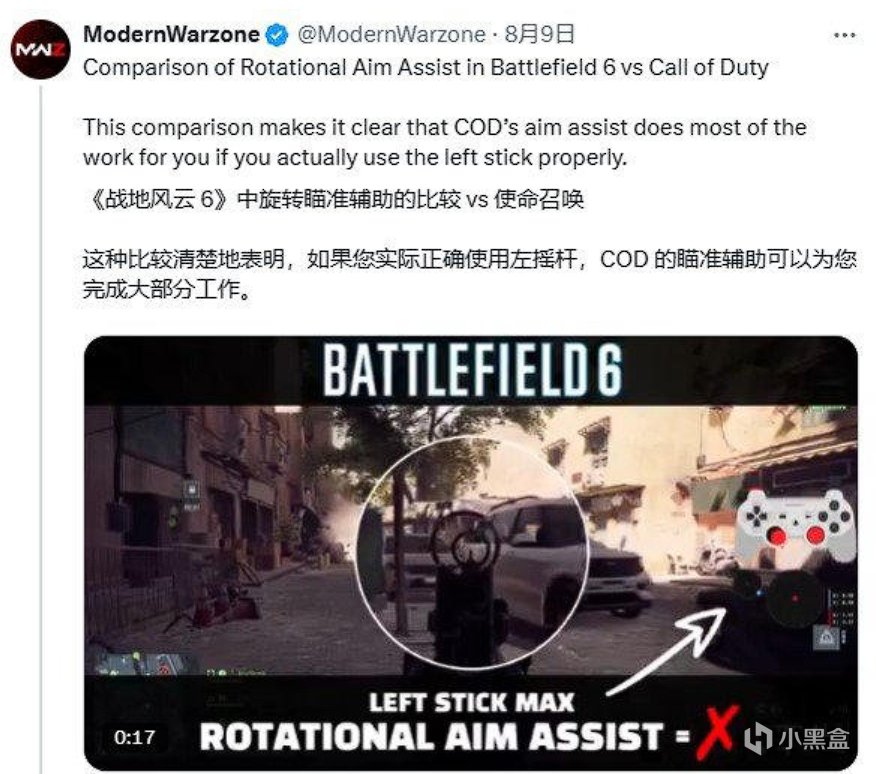Screen dimensions: 876x774
Task: Click the BATTLEFIELD 6 title banner
Action: [472, 371]
